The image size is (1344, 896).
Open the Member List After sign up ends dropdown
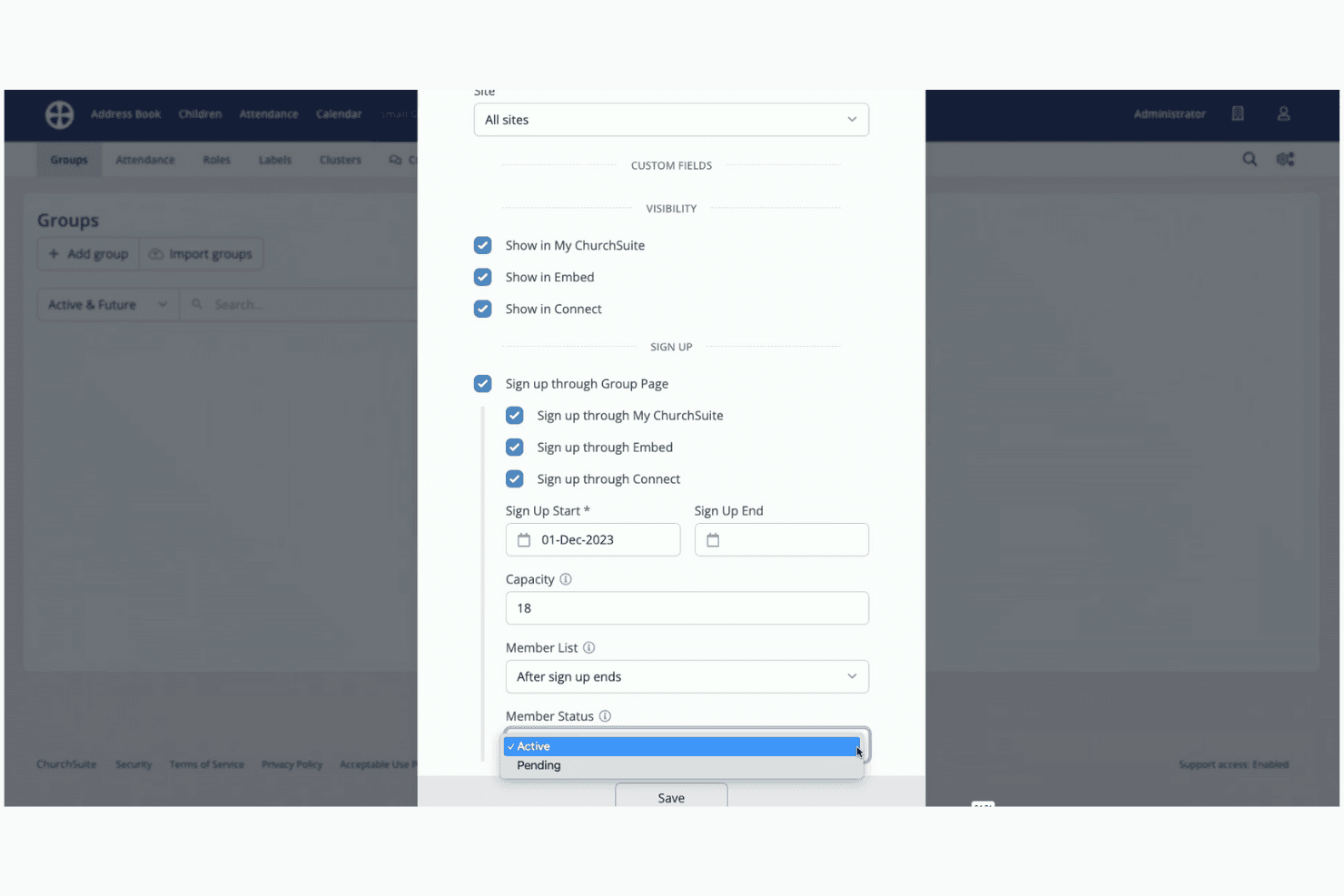pyautogui.click(x=687, y=676)
